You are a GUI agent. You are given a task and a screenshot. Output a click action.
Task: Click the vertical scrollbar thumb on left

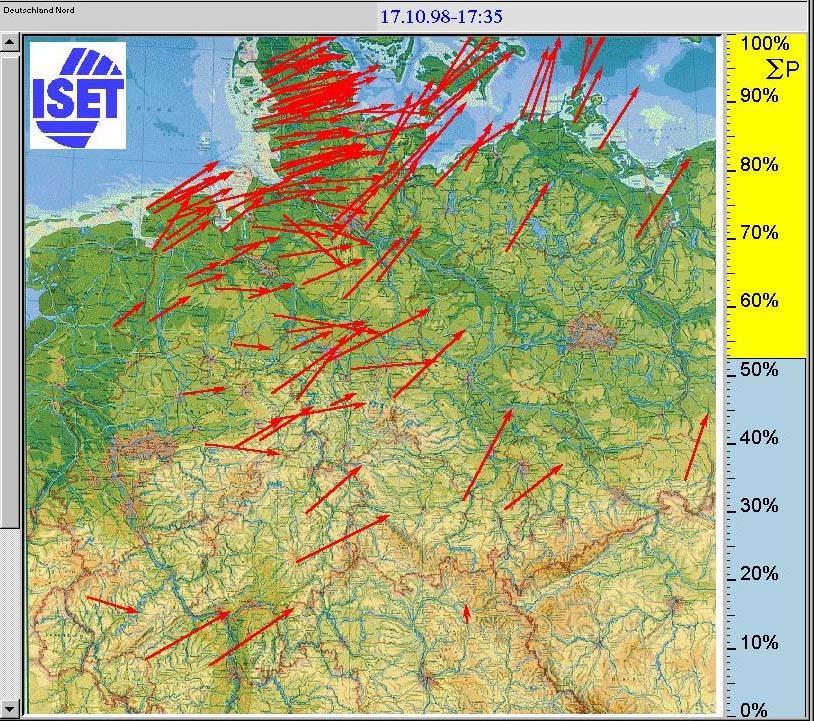click(x=10, y=290)
